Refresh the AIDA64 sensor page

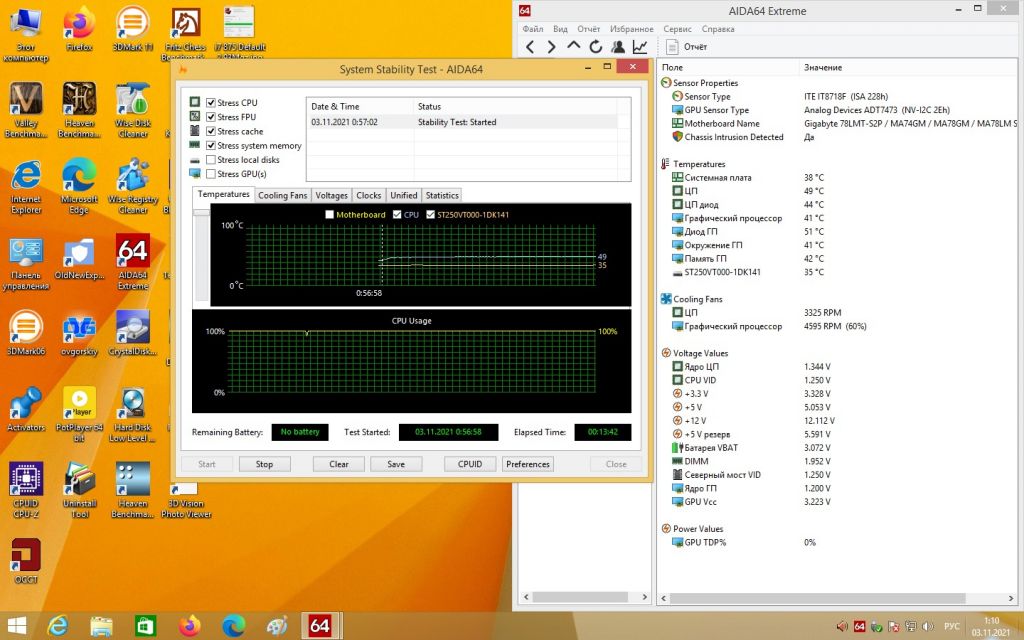pos(595,46)
